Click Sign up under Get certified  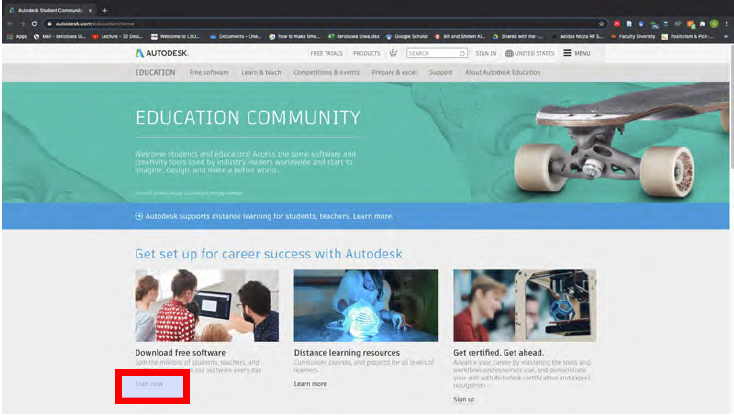(464, 399)
